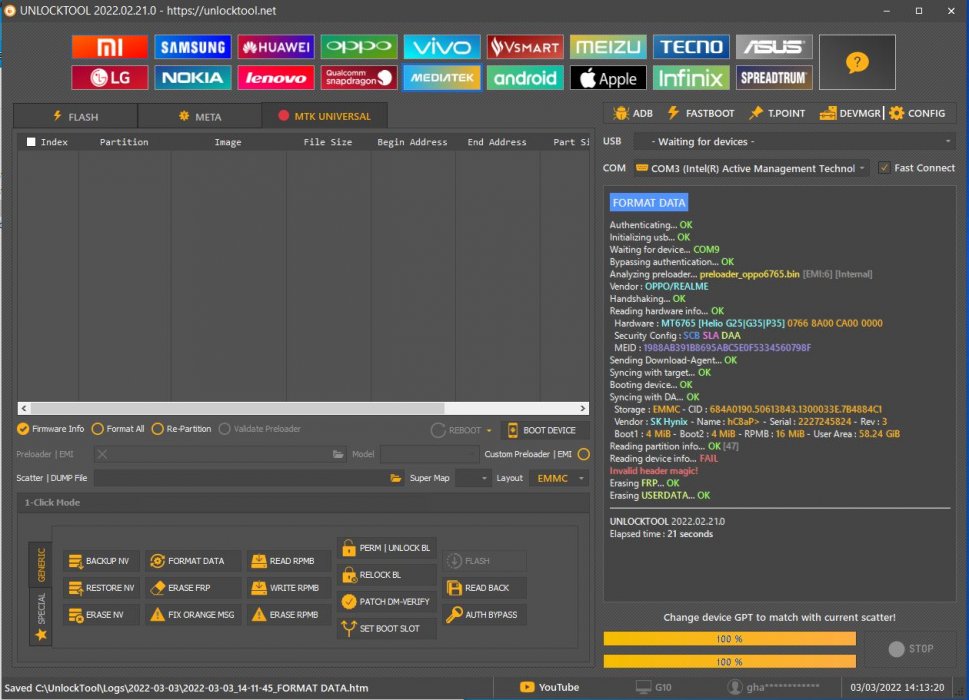Click the partition table horizontal scrollbar
Screen dimensions: 969x700
303,408
